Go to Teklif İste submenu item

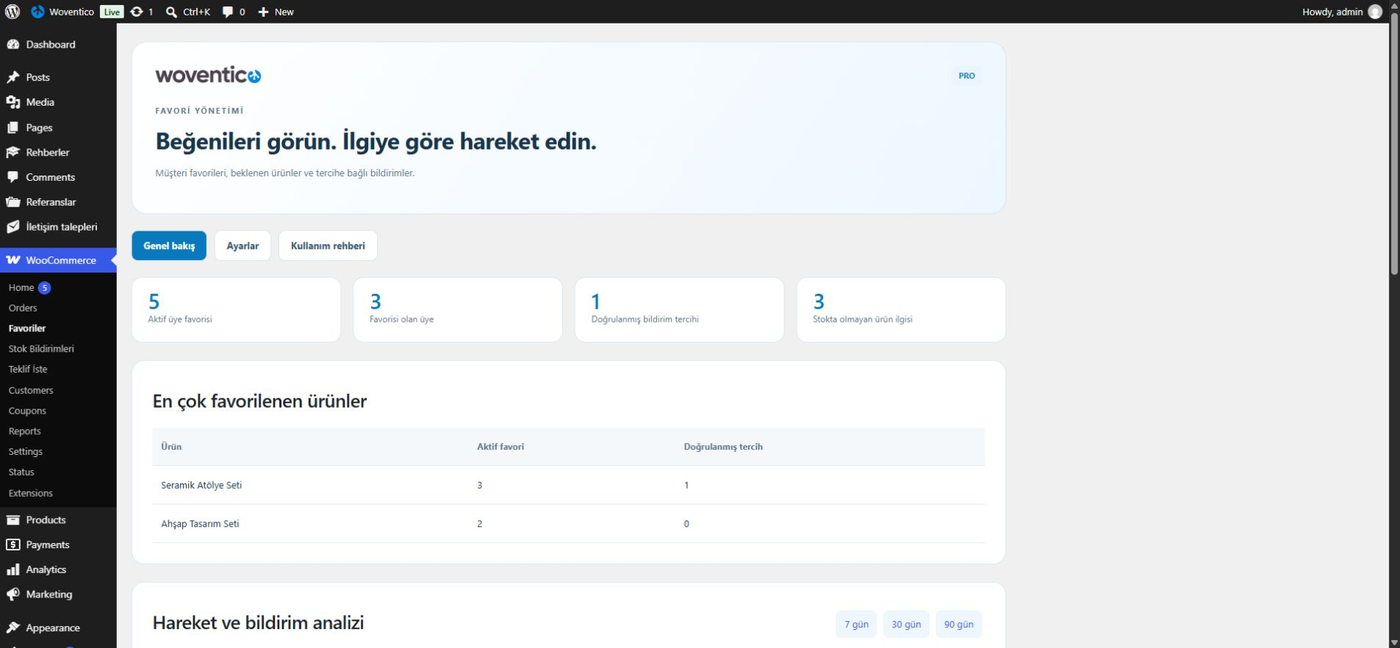28,369
